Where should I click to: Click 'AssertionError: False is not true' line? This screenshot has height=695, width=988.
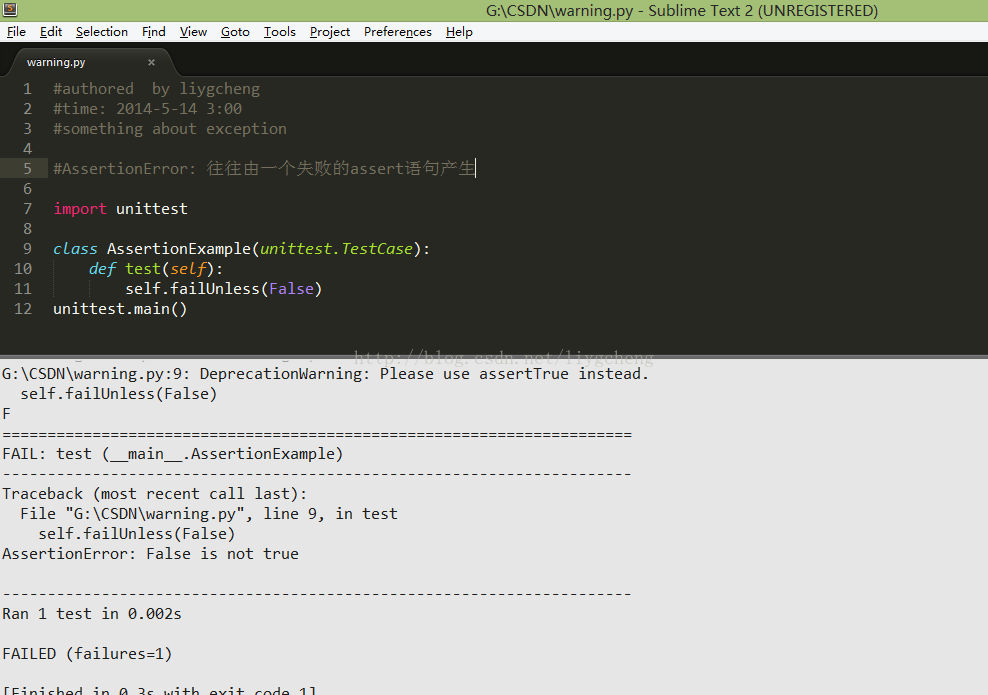pyautogui.click(x=150, y=554)
